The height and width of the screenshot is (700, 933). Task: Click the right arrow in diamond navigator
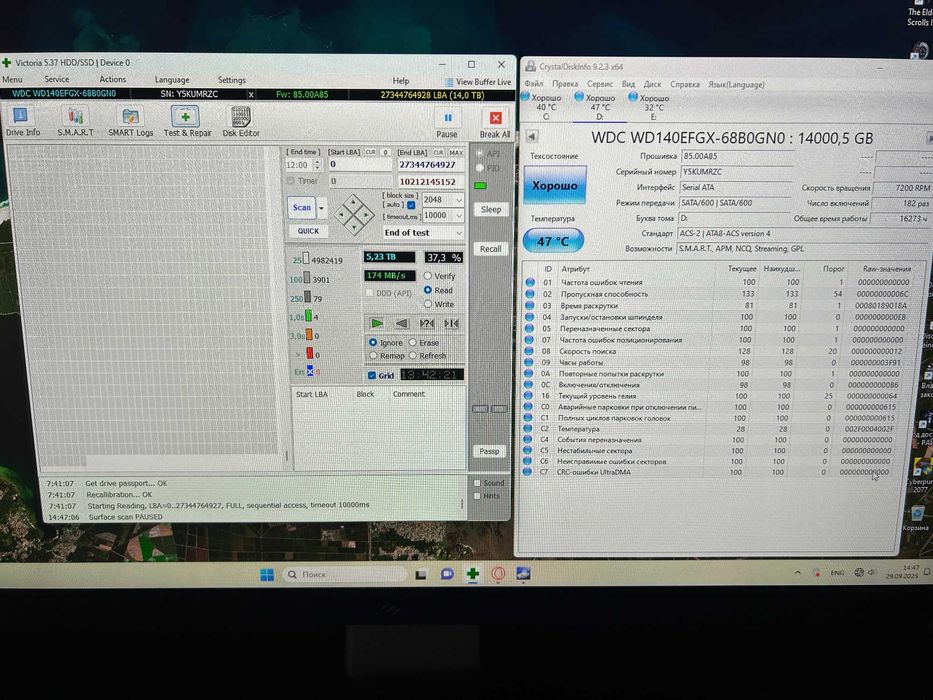click(x=365, y=215)
